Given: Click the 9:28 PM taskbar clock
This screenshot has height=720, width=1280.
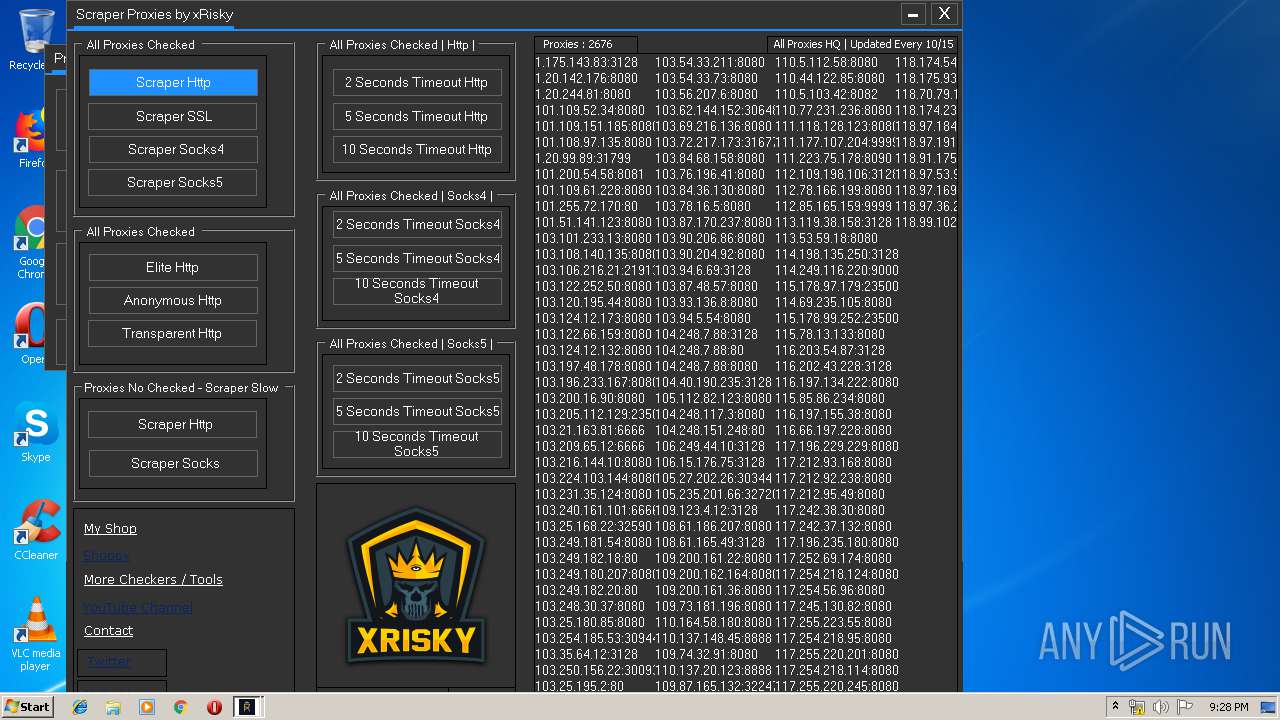Looking at the screenshot, I should pyautogui.click(x=1228, y=707).
